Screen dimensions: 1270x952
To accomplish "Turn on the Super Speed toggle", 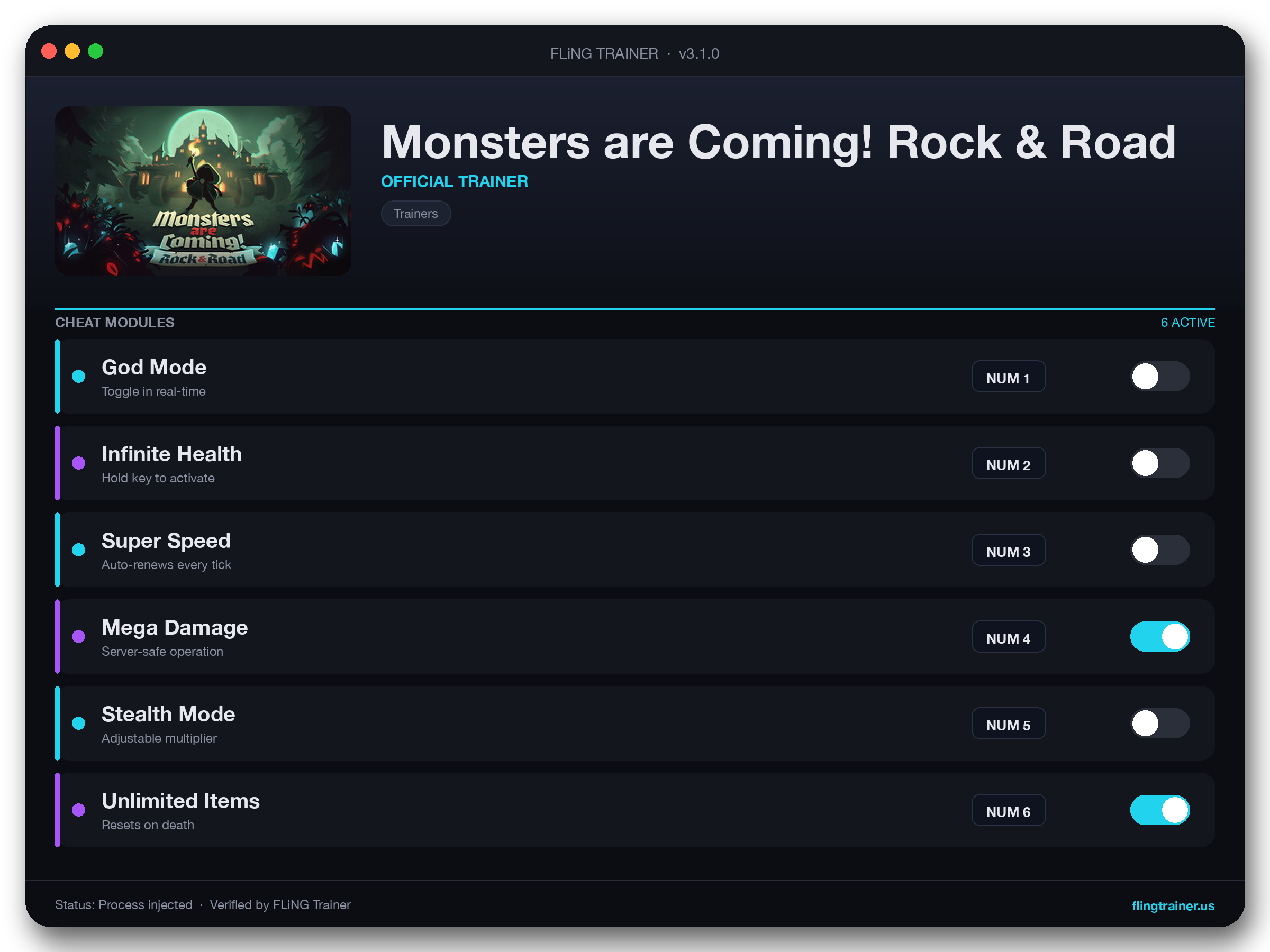I will click(x=1160, y=550).
